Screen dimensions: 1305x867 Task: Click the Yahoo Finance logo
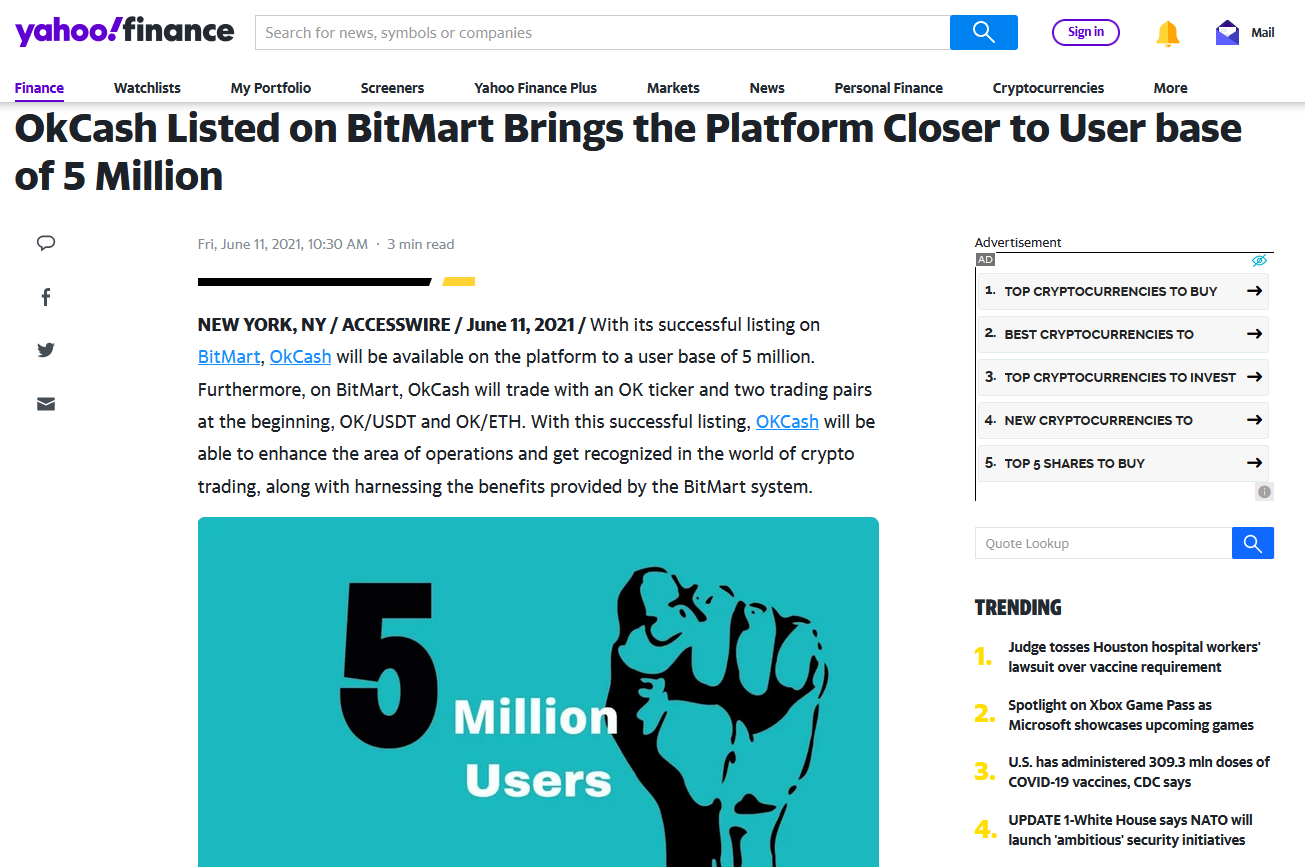click(124, 32)
